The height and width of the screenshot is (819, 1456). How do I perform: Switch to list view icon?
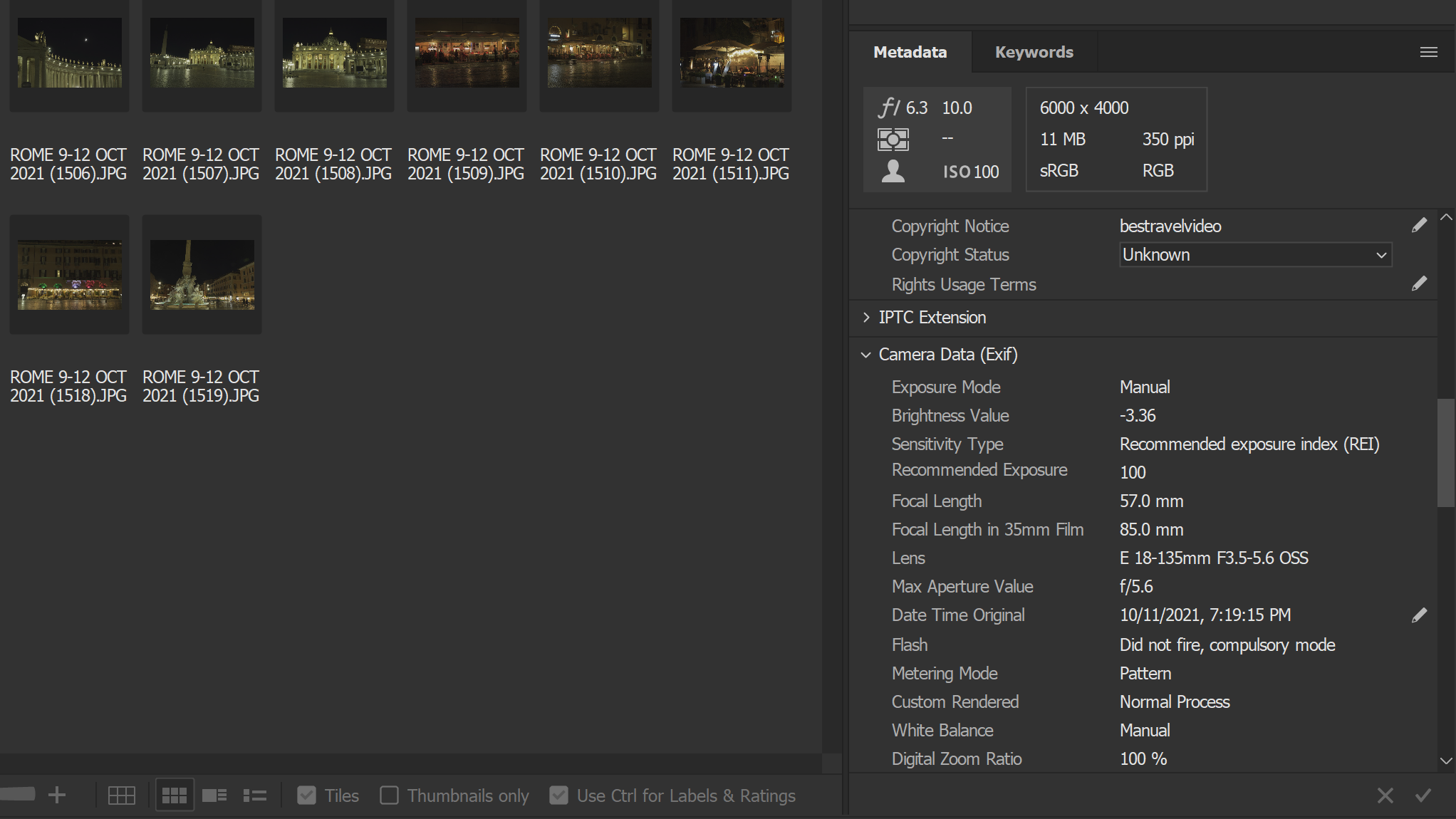coord(255,795)
